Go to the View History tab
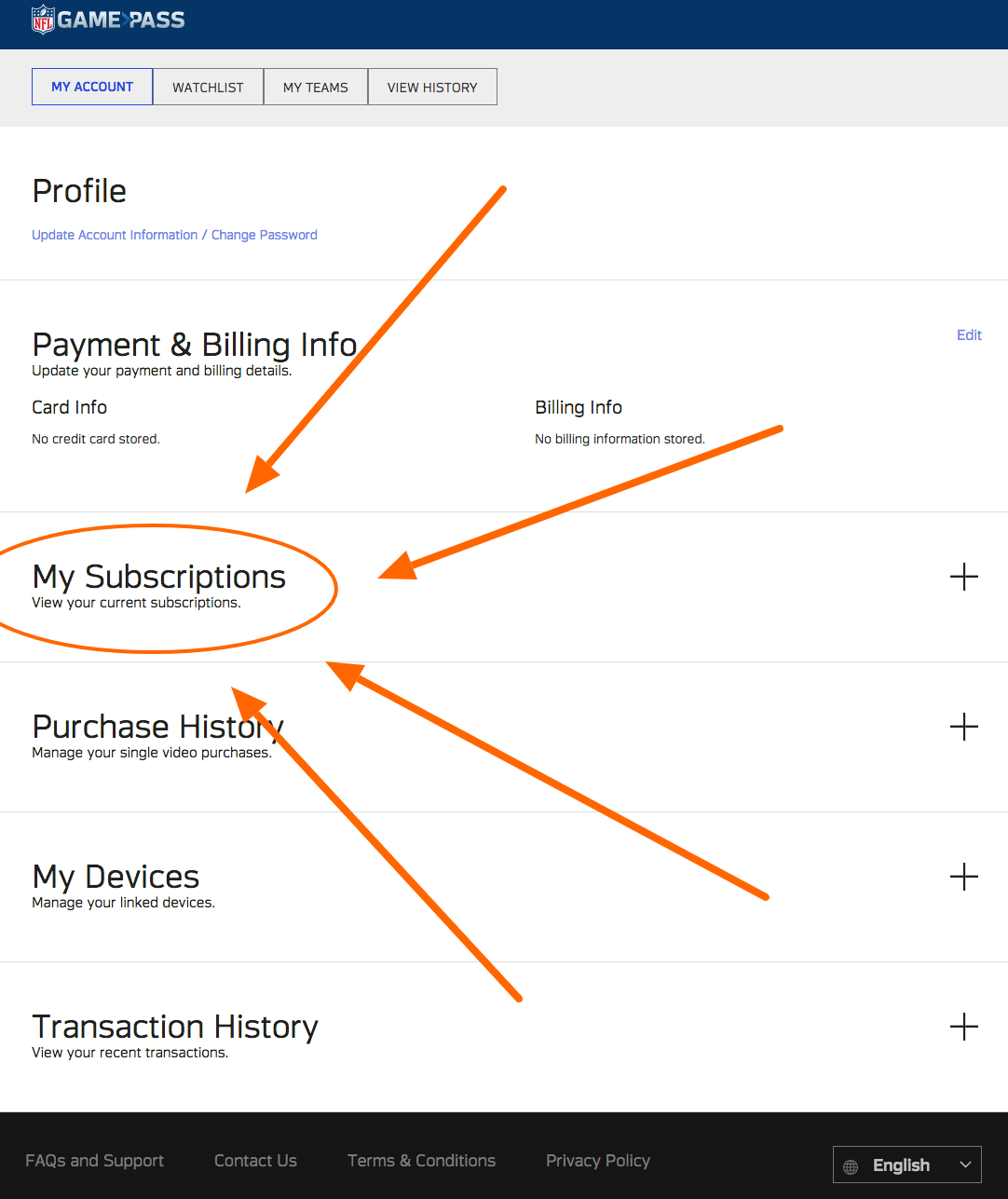The width and height of the screenshot is (1008, 1199). pos(432,87)
